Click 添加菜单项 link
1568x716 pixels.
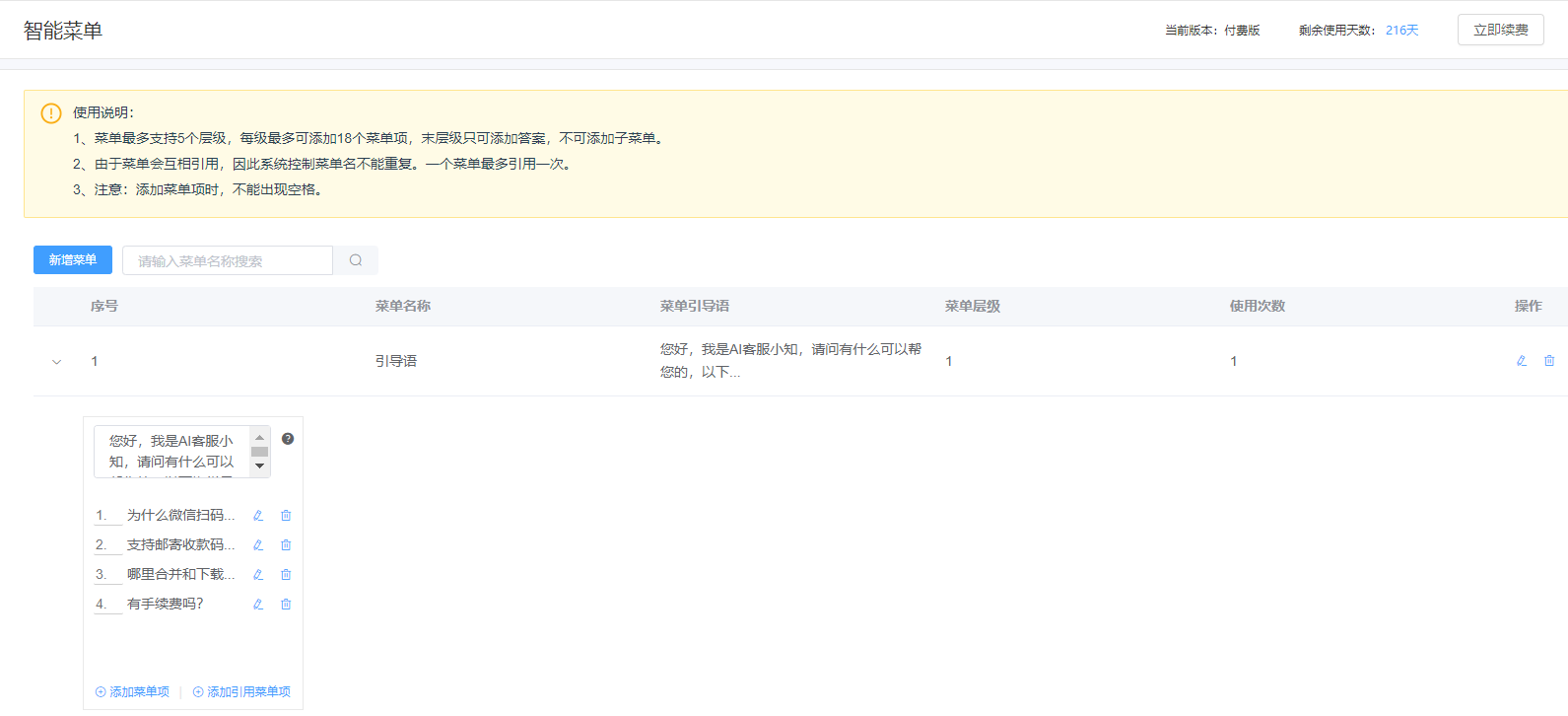132,692
